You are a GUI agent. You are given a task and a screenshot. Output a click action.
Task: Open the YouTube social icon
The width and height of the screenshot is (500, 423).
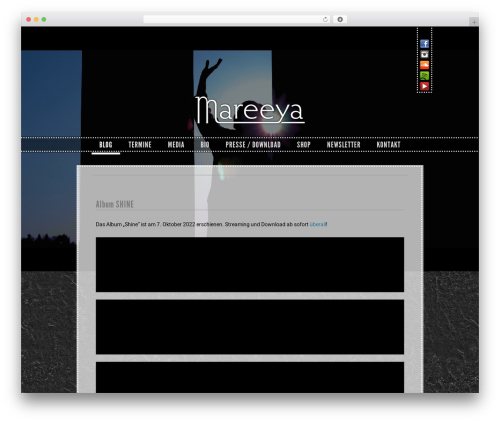coord(424,86)
